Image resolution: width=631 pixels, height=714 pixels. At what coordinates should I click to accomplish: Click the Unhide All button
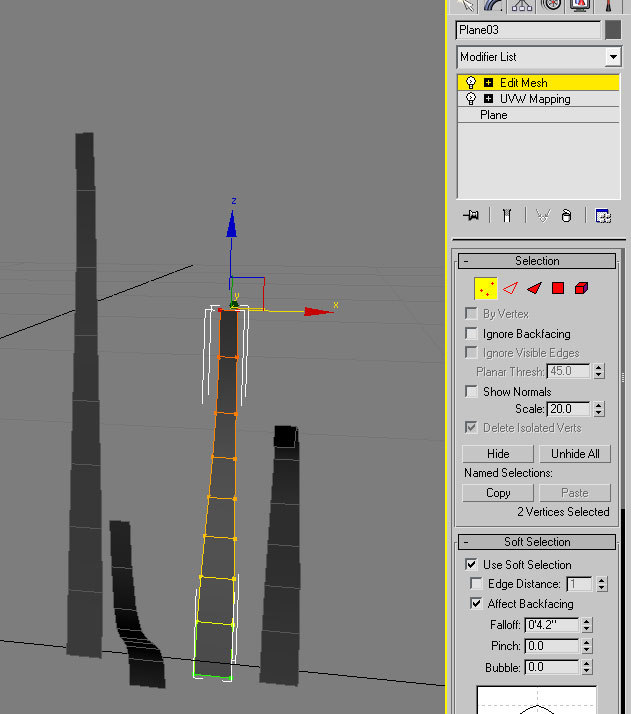click(575, 454)
